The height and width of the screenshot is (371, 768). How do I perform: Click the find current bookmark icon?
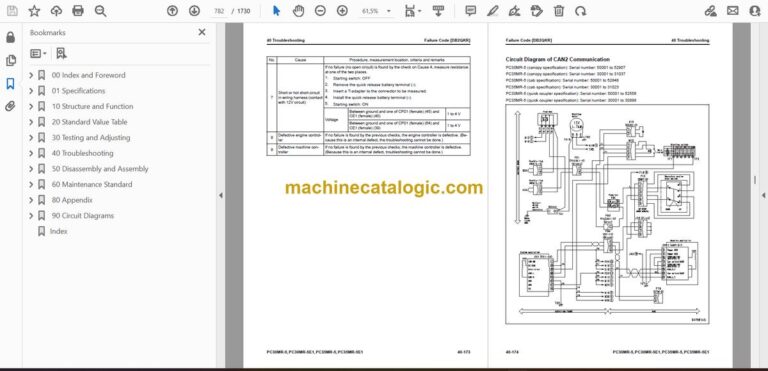(61, 53)
